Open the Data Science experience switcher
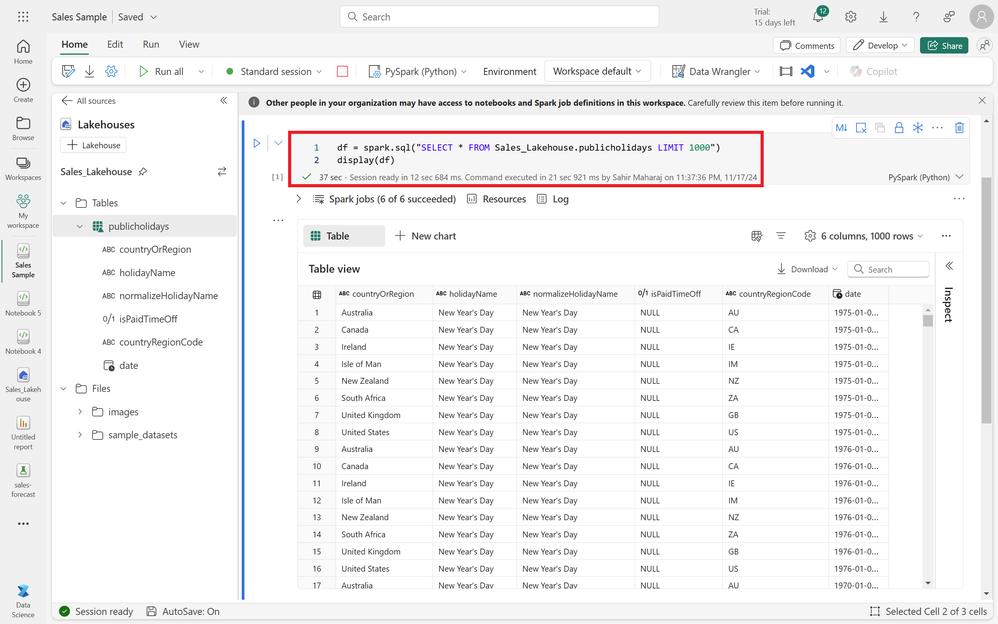Screen dimensions: 998x624 (23, 600)
